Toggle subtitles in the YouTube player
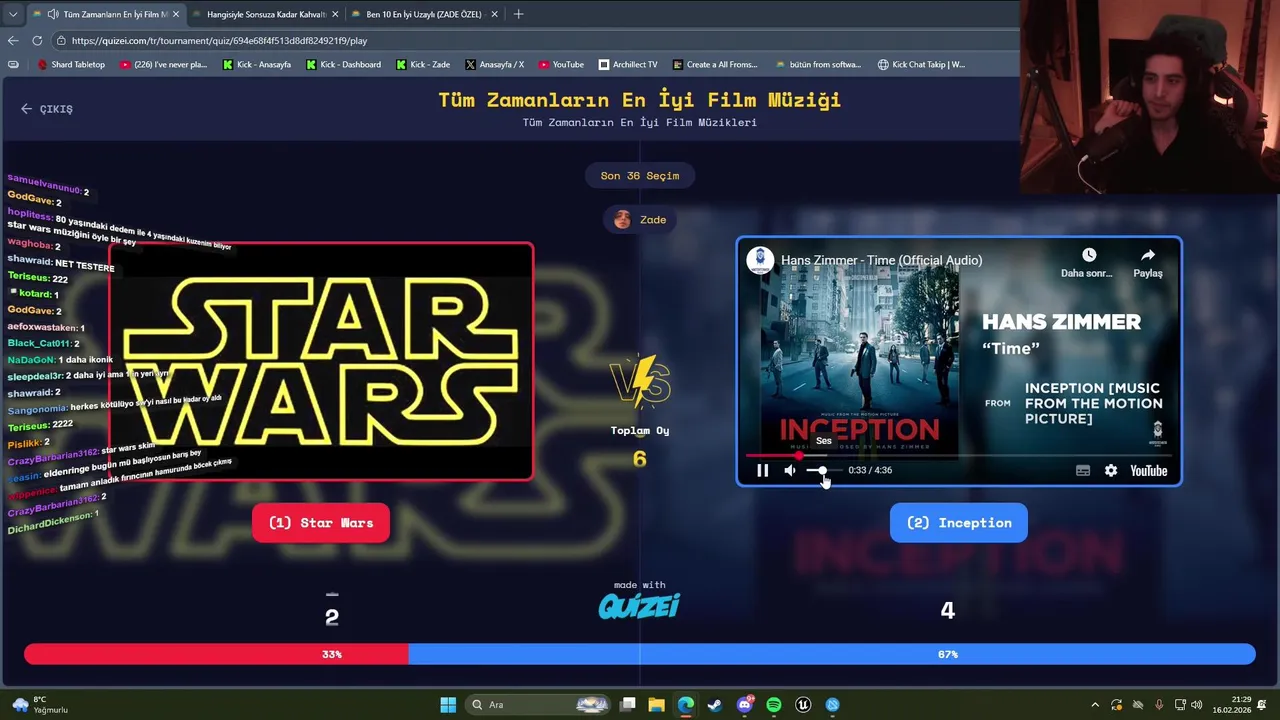1280x720 pixels. pos(1083,470)
